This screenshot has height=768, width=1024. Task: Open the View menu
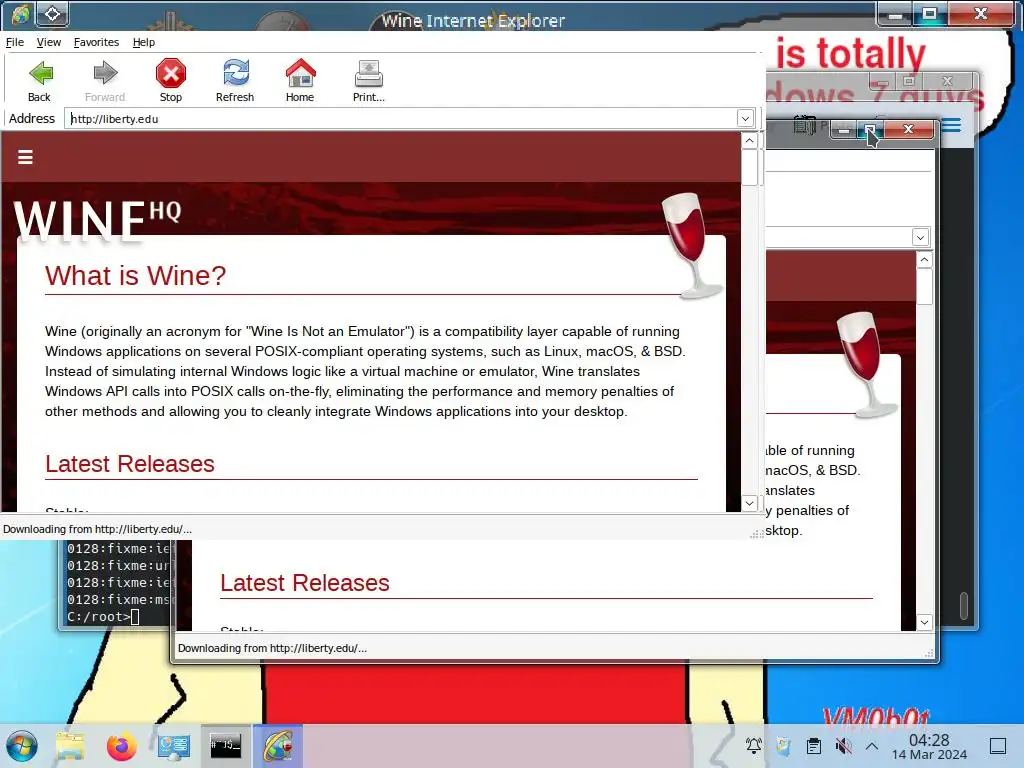(x=49, y=42)
